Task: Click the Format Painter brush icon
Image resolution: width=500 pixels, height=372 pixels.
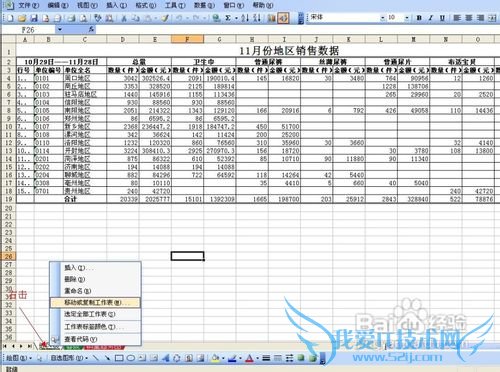Action: (x=165, y=18)
